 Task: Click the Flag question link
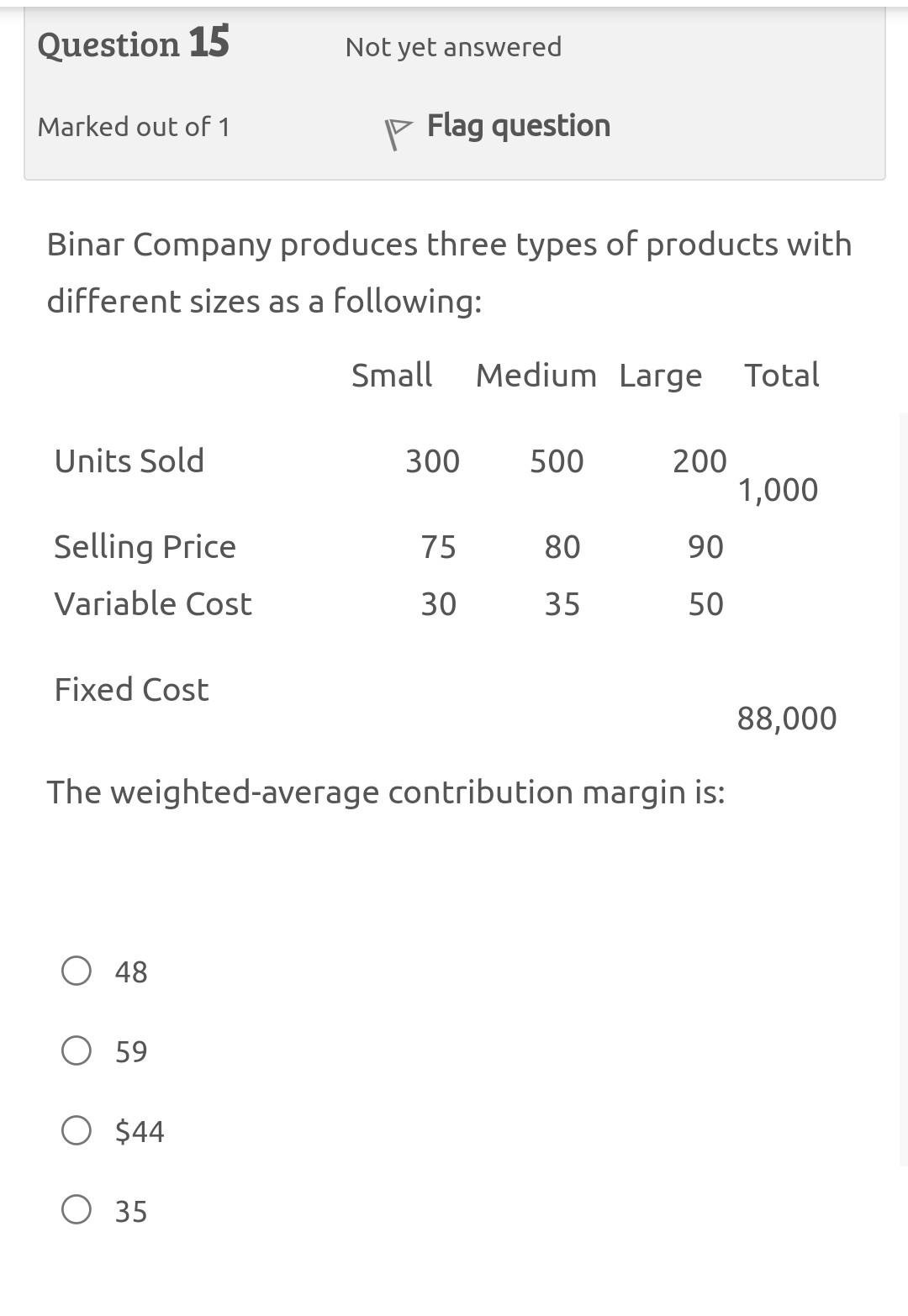(518, 124)
